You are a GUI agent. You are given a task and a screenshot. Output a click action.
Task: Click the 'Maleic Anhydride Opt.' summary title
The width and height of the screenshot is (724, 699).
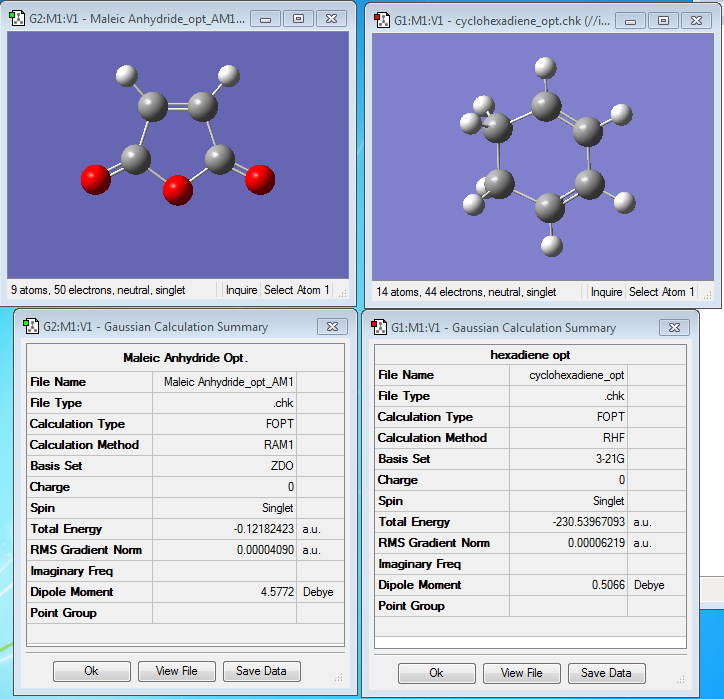tap(185, 358)
